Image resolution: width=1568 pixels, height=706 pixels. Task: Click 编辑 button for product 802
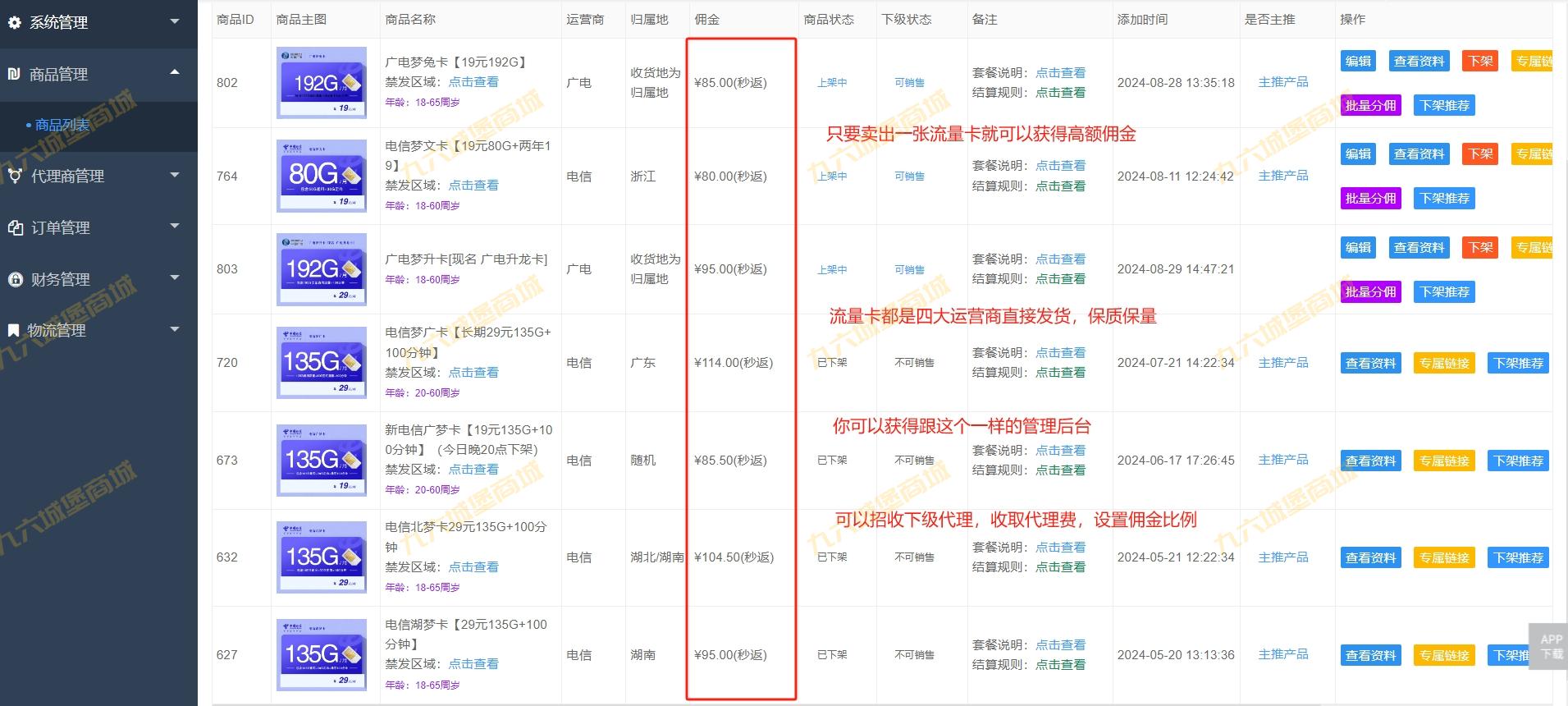point(1358,61)
